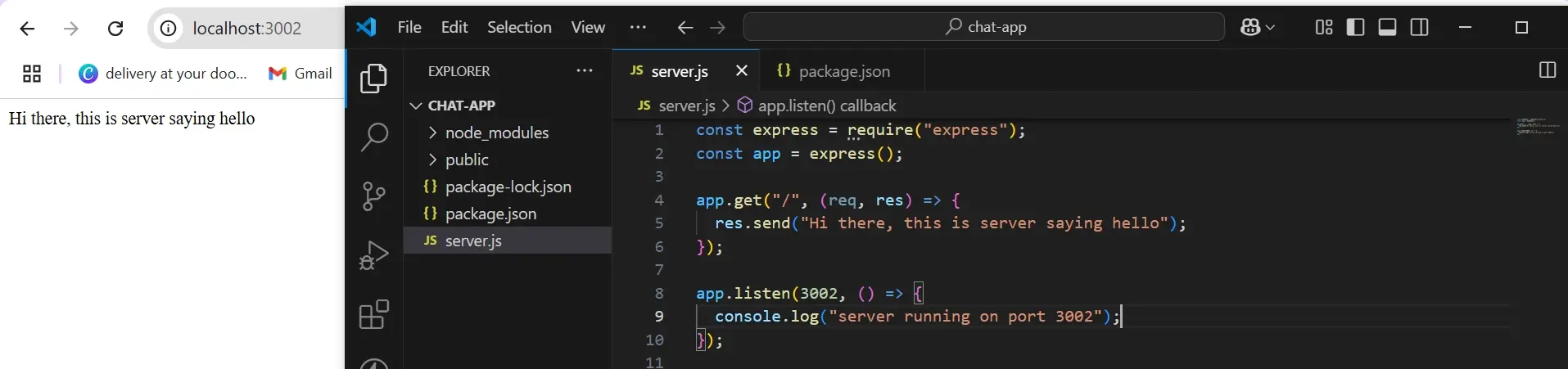Go forward in VS Code navigation history
The width and height of the screenshot is (1568, 369).
[x=717, y=28]
